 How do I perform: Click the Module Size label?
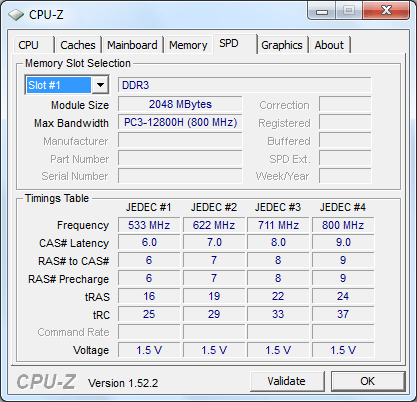(x=80, y=105)
